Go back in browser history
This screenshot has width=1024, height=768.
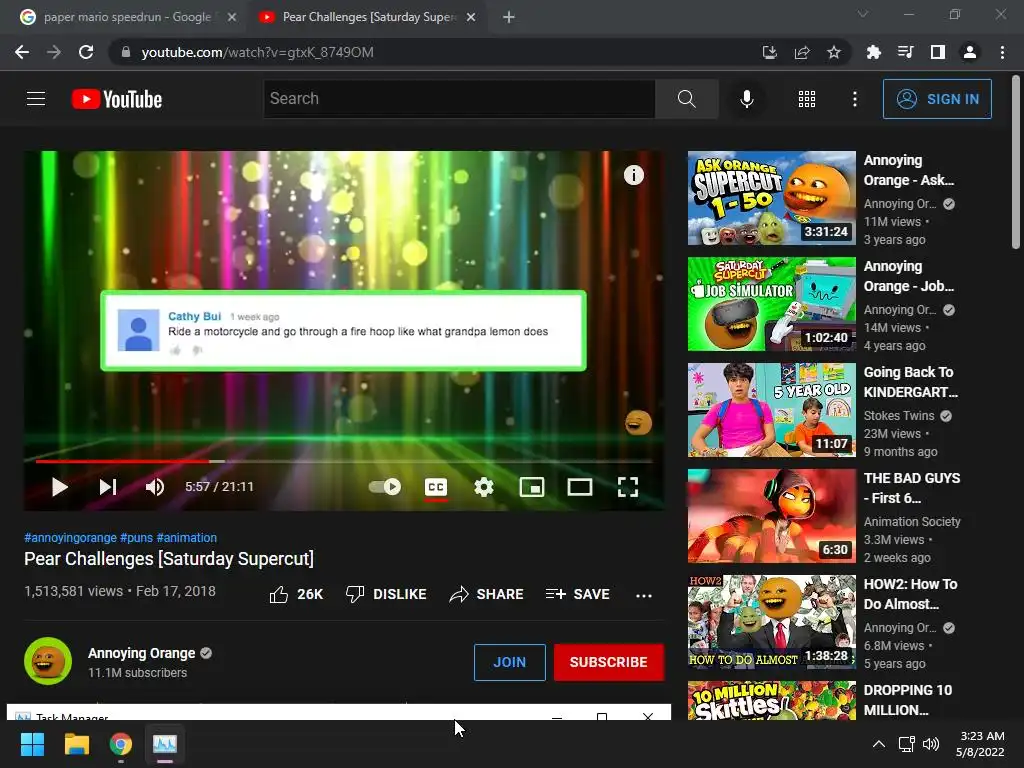[22, 52]
